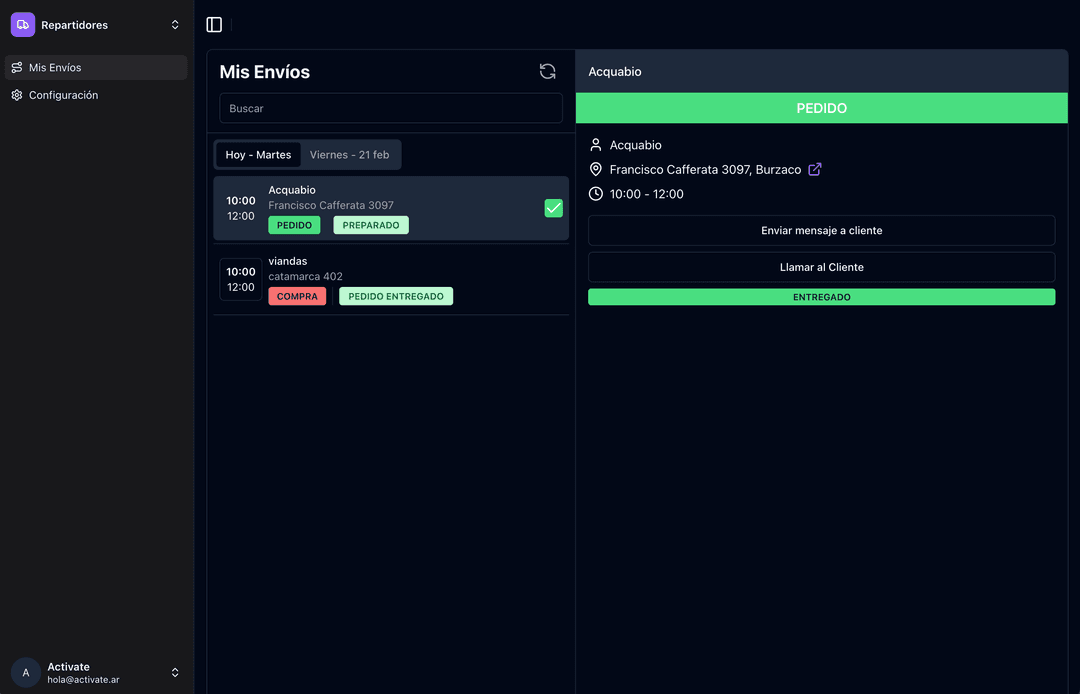Open the Activate account chevron menu

point(175,672)
